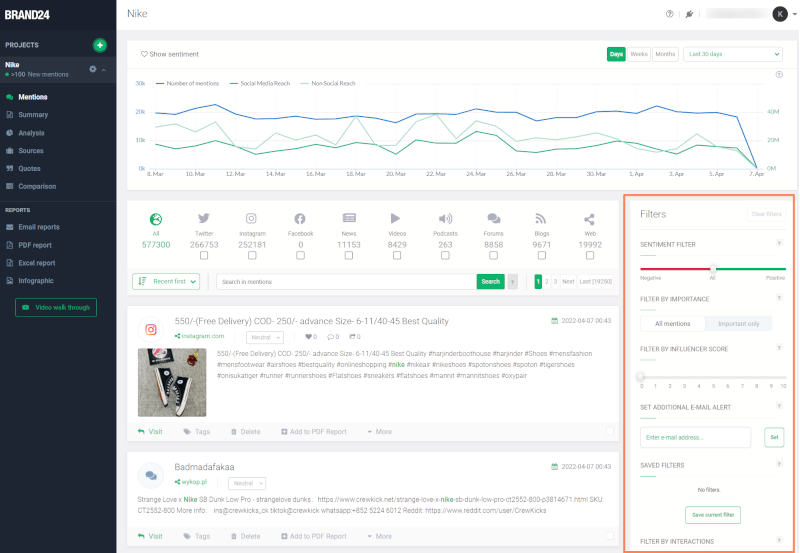
Task: Check the Videos source checkbox
Action: pyautogui.click(x=397, y=255)
